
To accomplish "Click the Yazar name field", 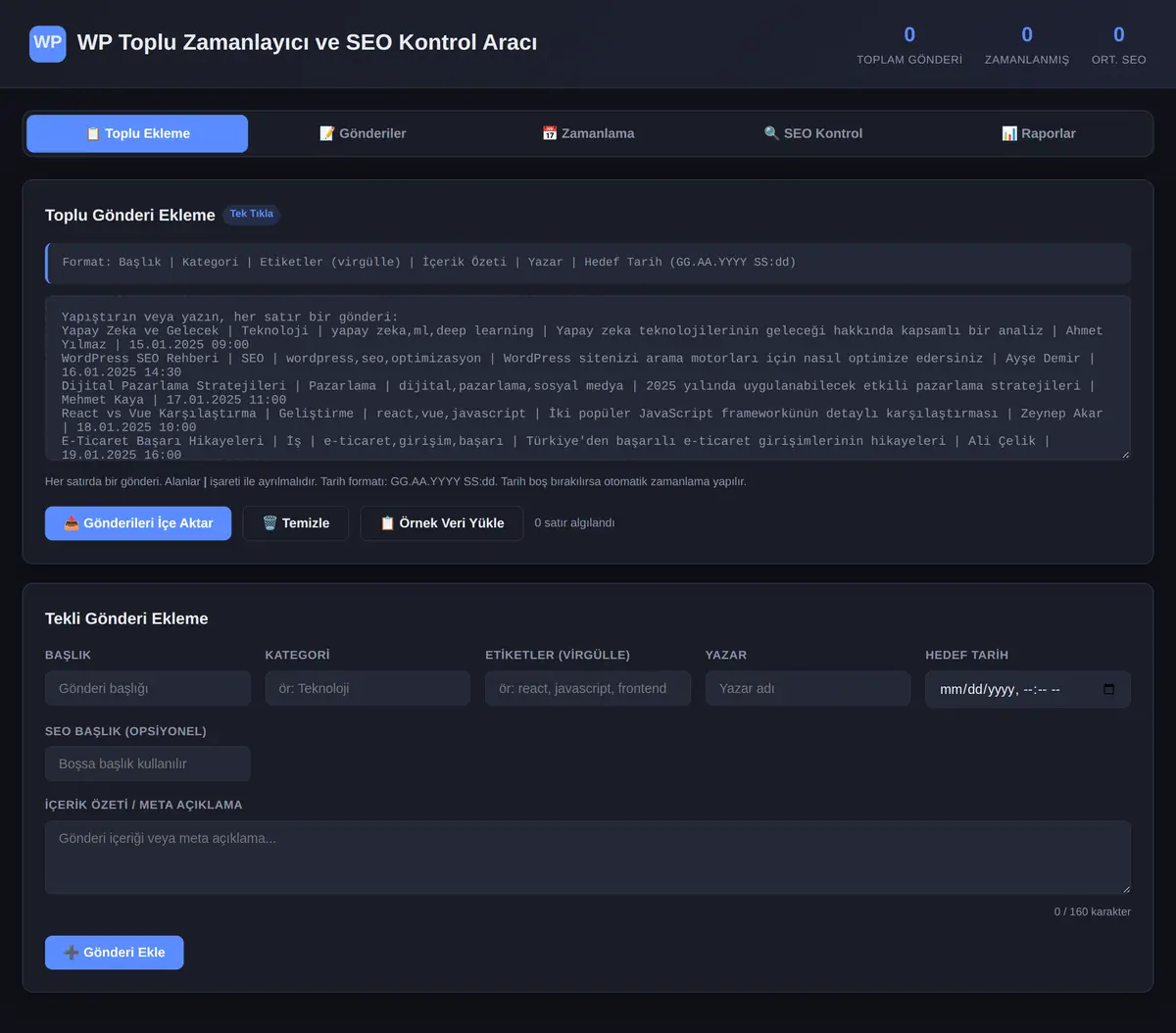I will pos(808,688).
